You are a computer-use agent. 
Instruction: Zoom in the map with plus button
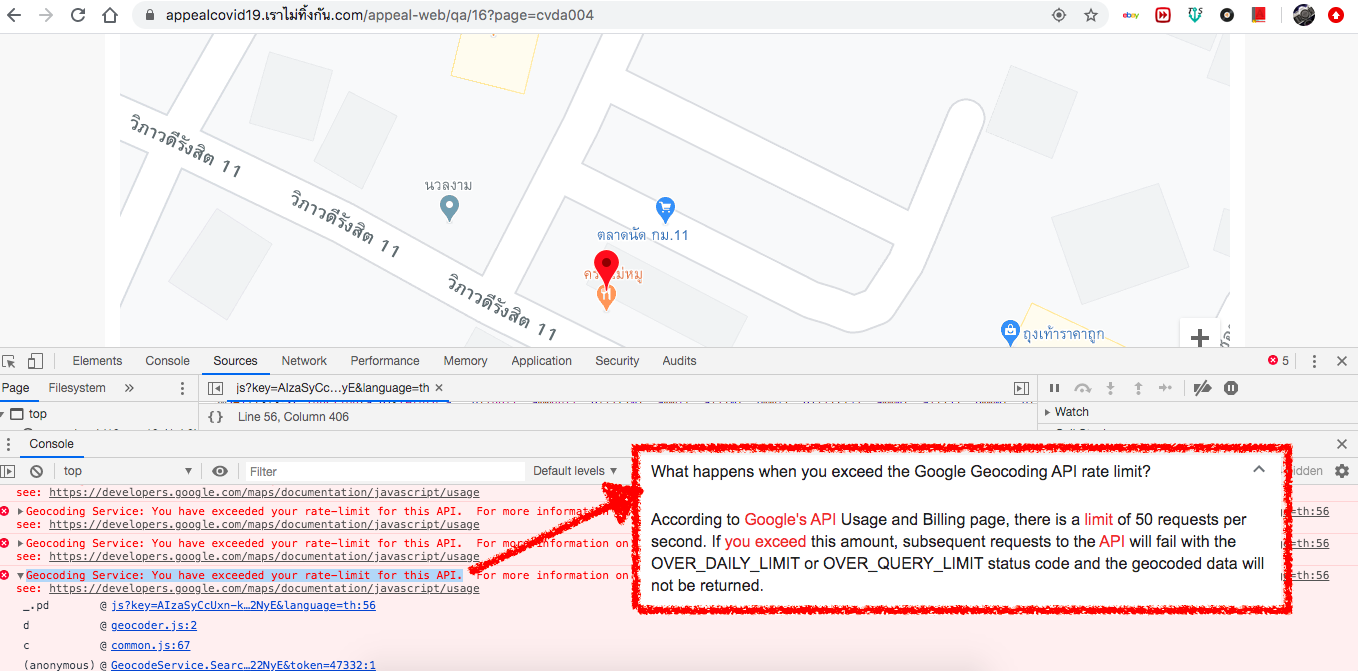pos(1200,338)
